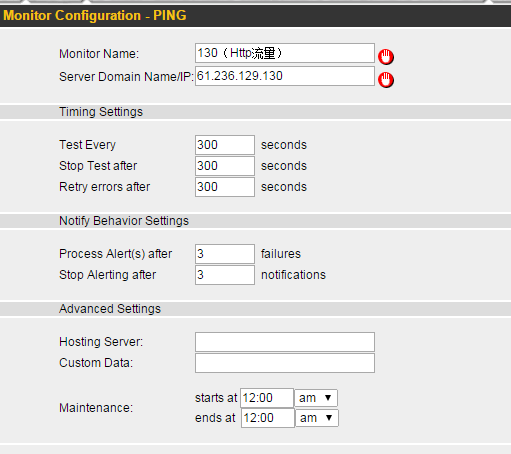Click the Advanced Settings section header
Screen dimensions: 511x454
[x=255, y=309]
